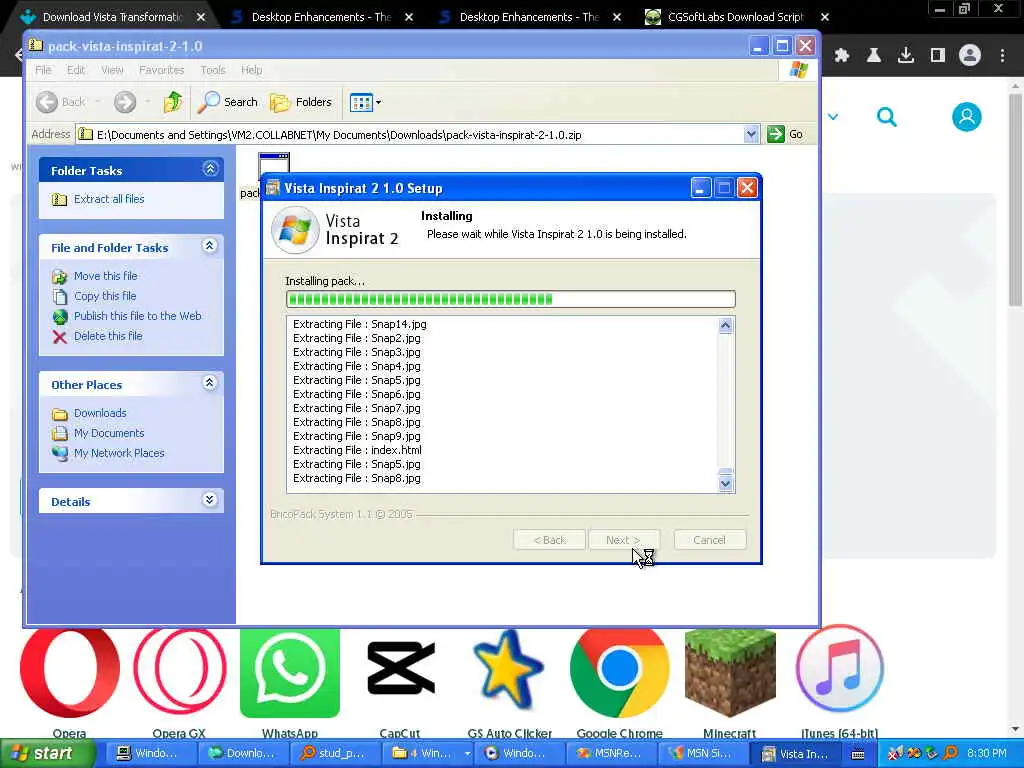The height and width of the screenshot is (768, 1024).
Task: Open My Network Places link
Action: point(119,453)
